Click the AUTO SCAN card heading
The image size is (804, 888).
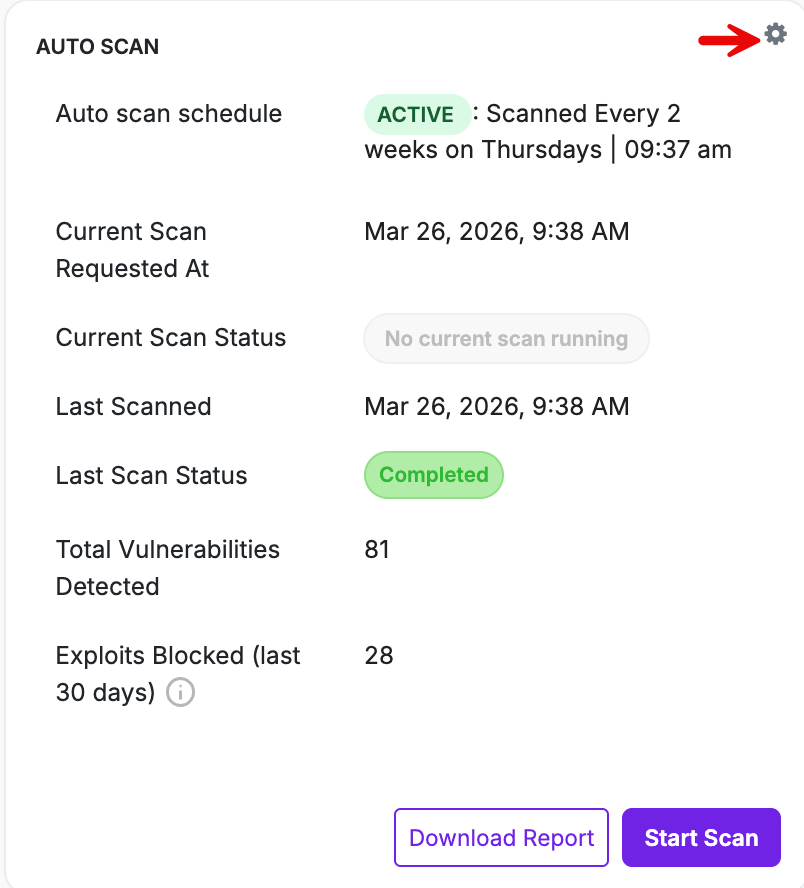pyautogui.click(x=97, y=46)
